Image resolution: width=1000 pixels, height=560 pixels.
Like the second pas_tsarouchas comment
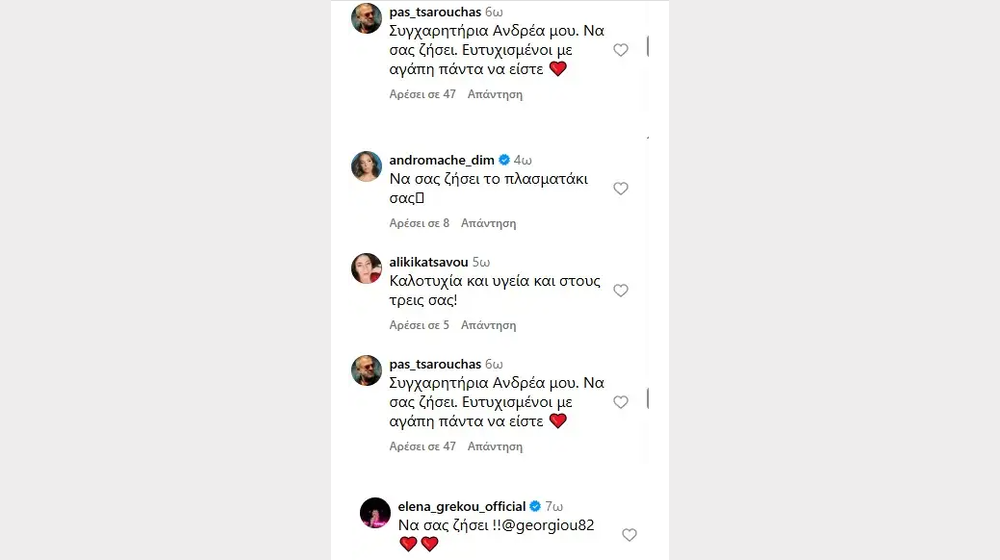click(620, 402)
